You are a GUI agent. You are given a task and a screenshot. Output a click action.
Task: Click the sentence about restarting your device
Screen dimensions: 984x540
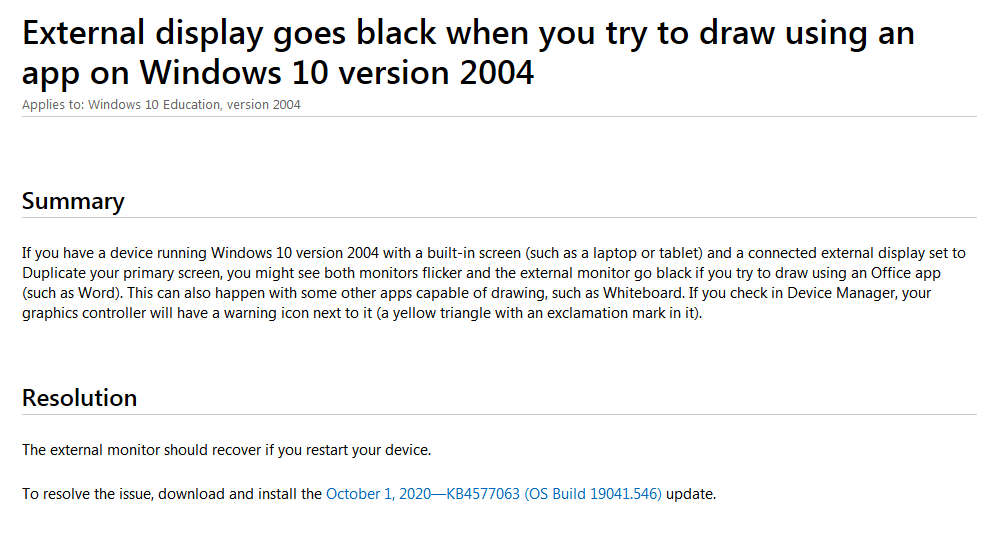[227, 450]
